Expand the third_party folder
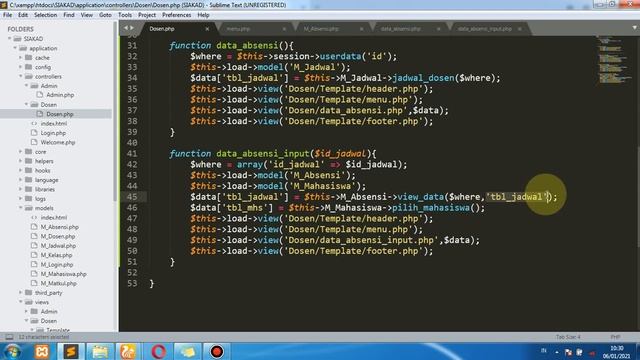Image resolution: width=640 pixels, height=360 pixels. tap(21, 293)
